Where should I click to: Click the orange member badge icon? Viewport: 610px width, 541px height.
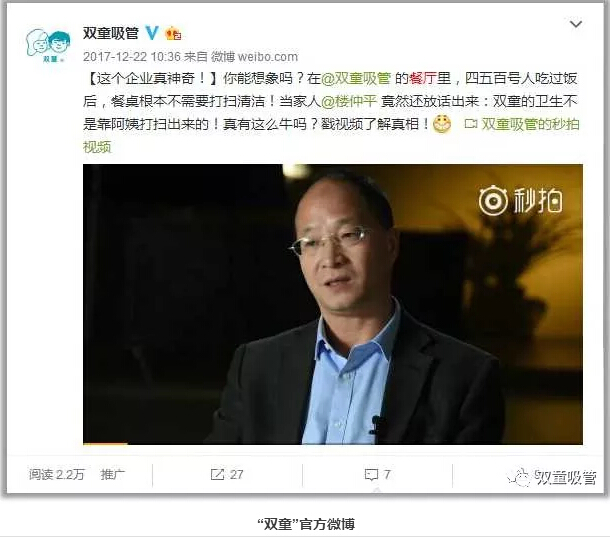[174, 33]
